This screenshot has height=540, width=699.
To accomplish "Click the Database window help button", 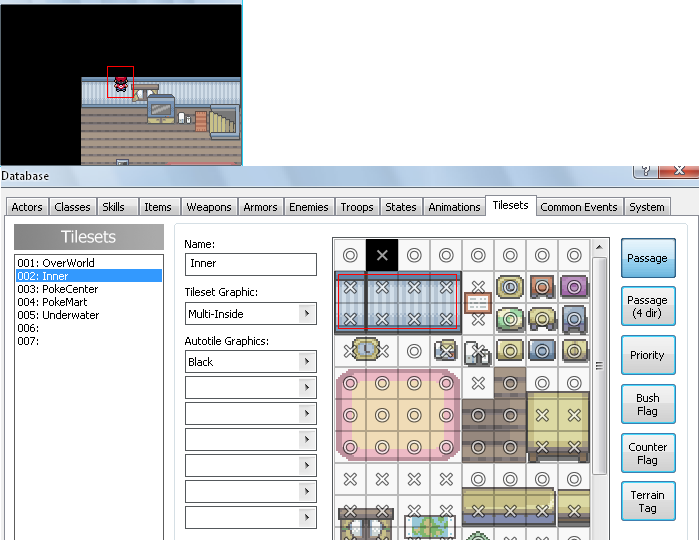I will tap(645, 172).
